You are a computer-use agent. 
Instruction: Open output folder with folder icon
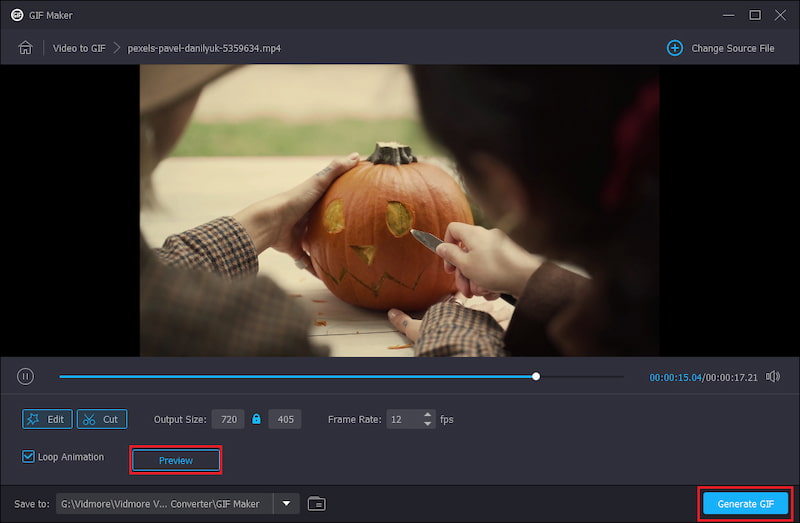click(317, 503)
